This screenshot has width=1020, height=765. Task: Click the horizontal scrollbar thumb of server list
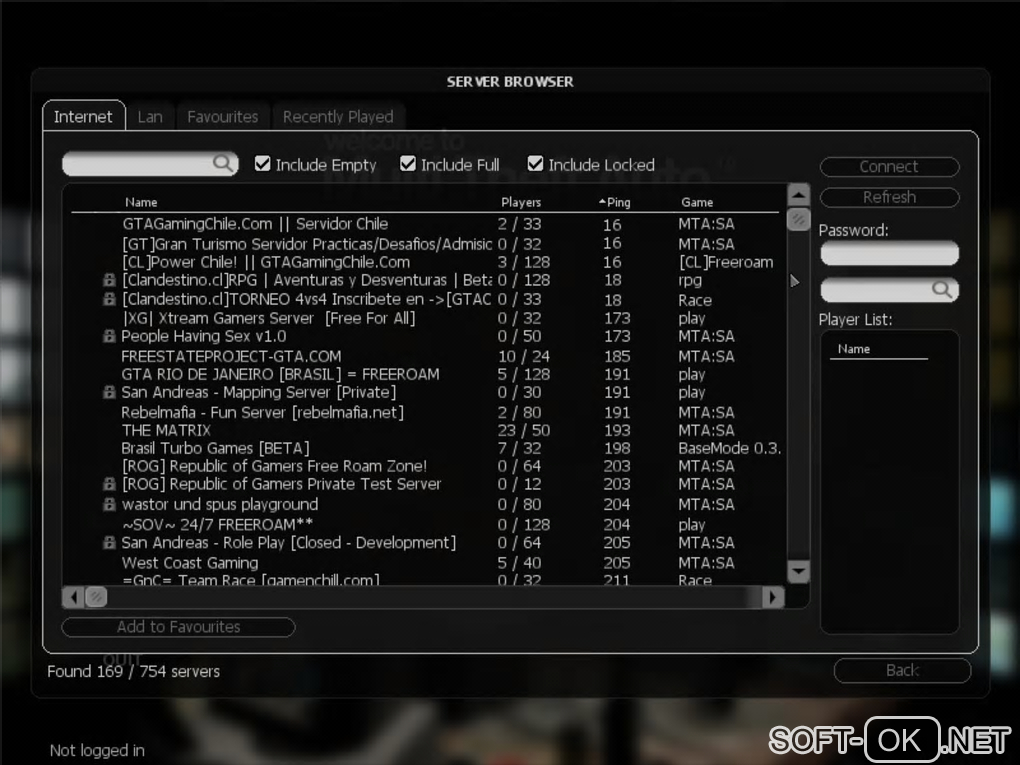(x=96, y=597)
